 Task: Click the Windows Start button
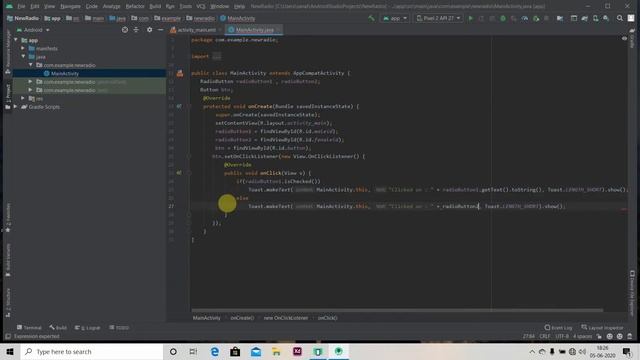pos(10,351)
